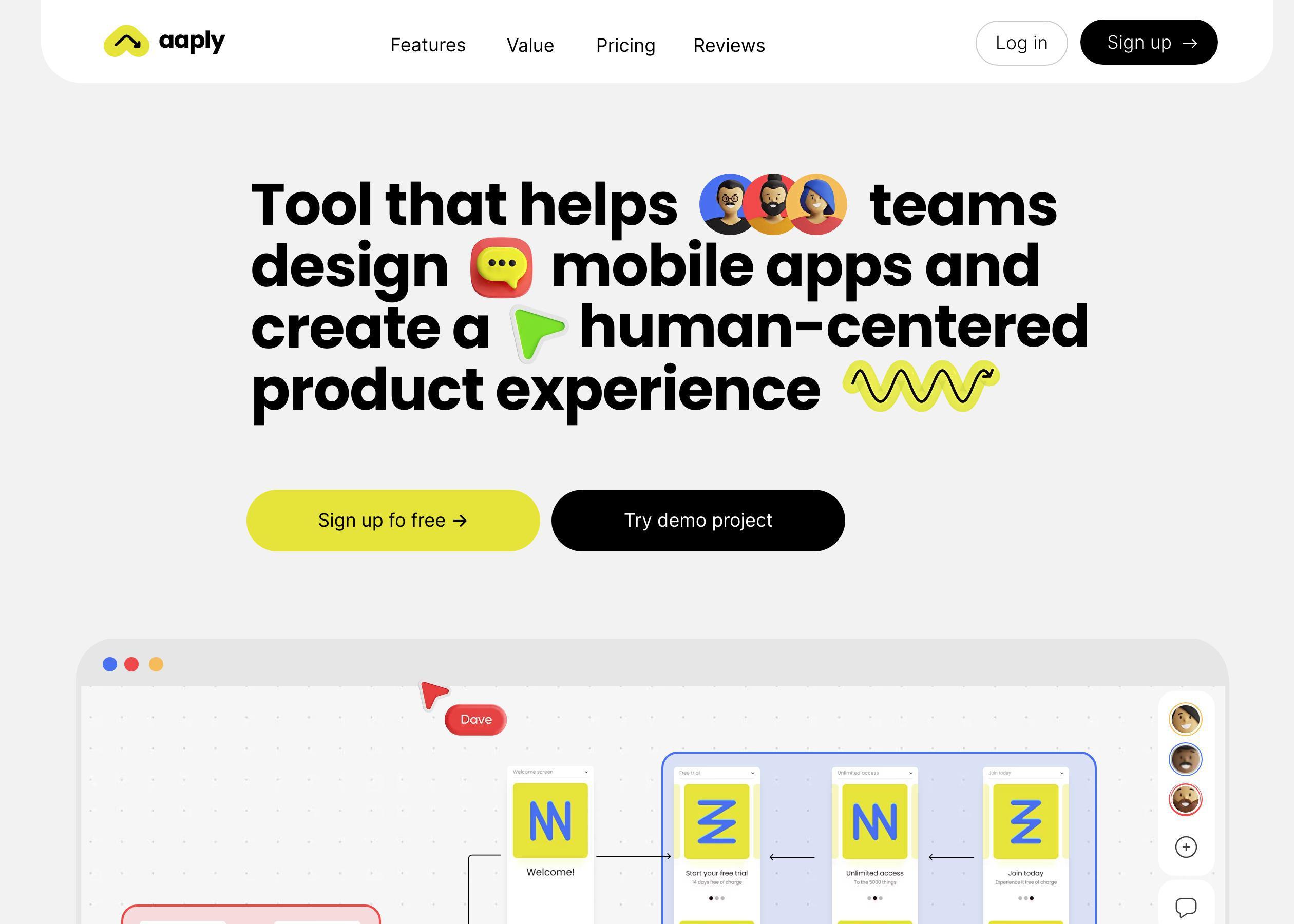Select the Reviews tab
This screenshot has width=1294, height=924.
pyautogui.click(x=729, y=44)
